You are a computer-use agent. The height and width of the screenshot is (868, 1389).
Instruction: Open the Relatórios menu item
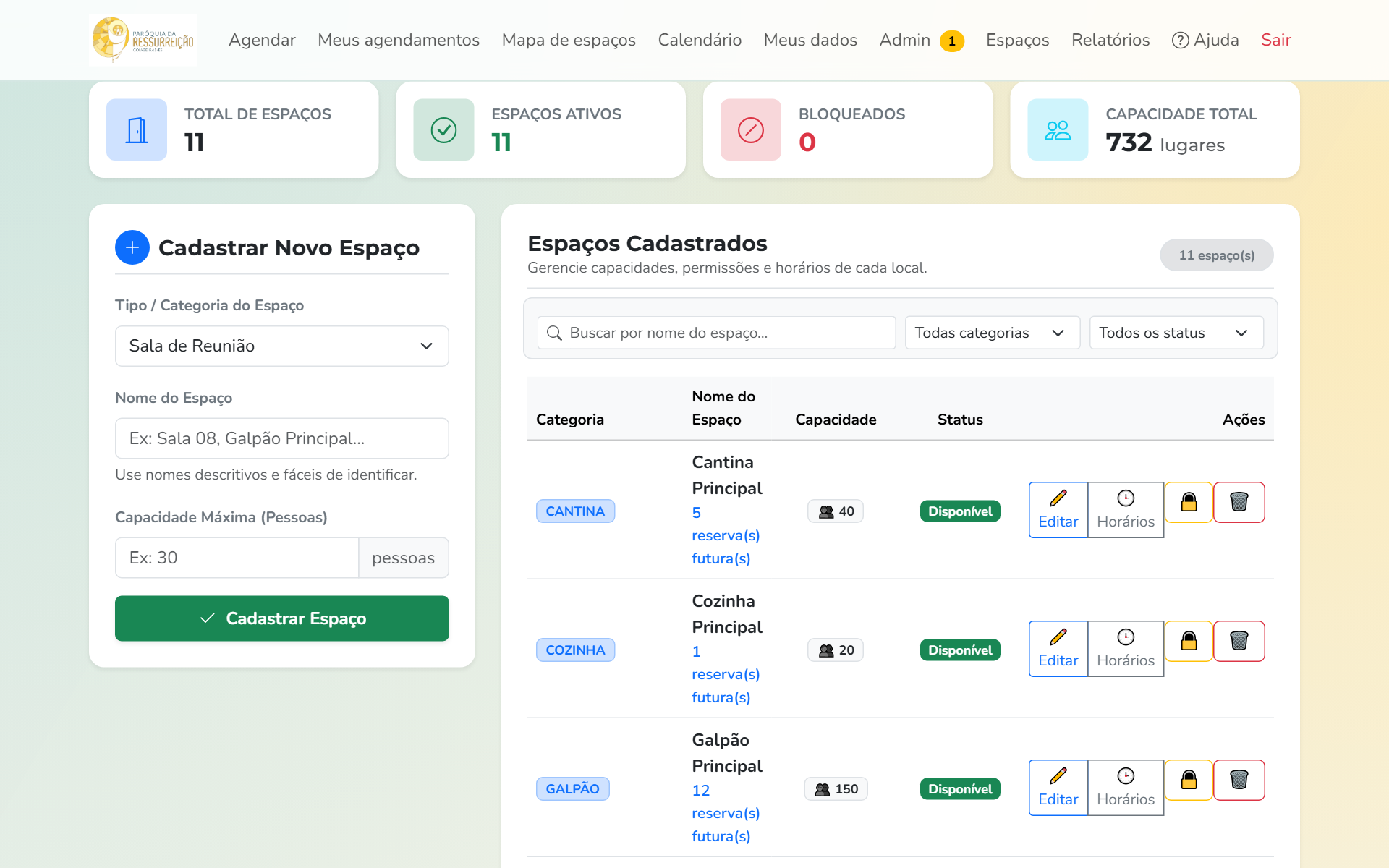[x=1110, y=40]
